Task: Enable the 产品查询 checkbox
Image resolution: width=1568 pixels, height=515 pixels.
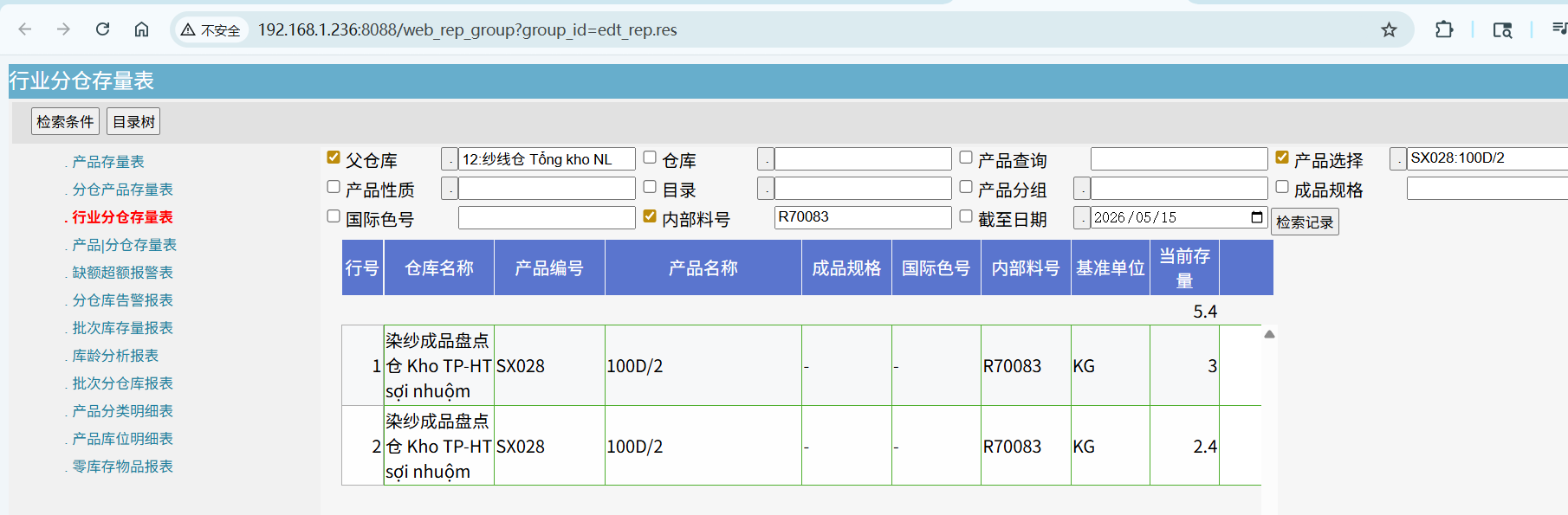Action: pos(966,158)
